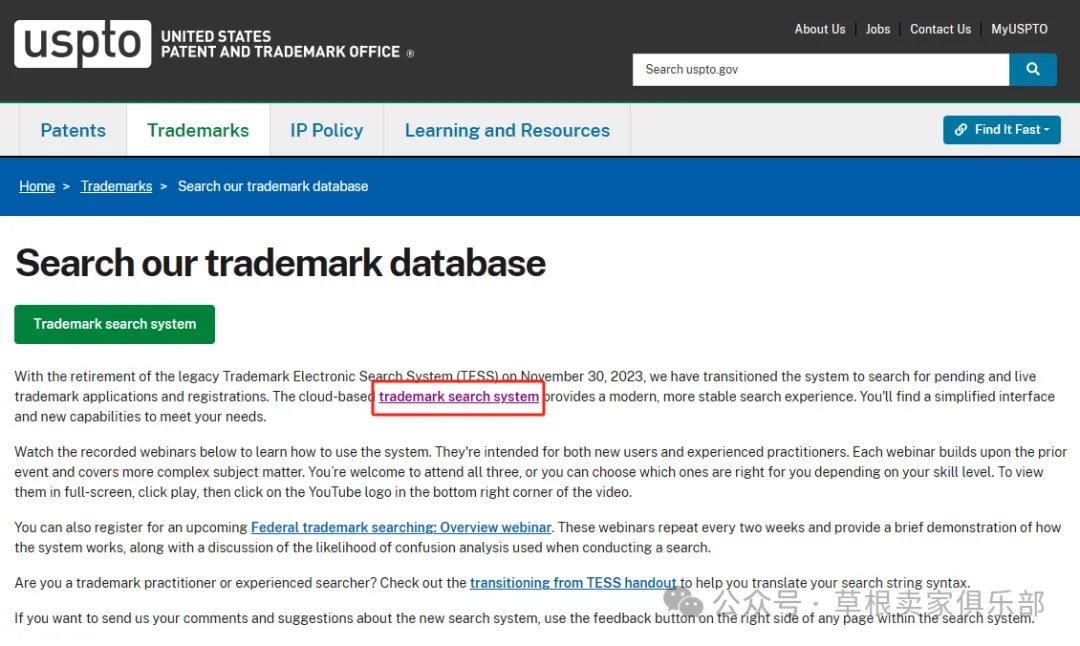
Task: Open the Contact Us link
Action: point(940,29)
